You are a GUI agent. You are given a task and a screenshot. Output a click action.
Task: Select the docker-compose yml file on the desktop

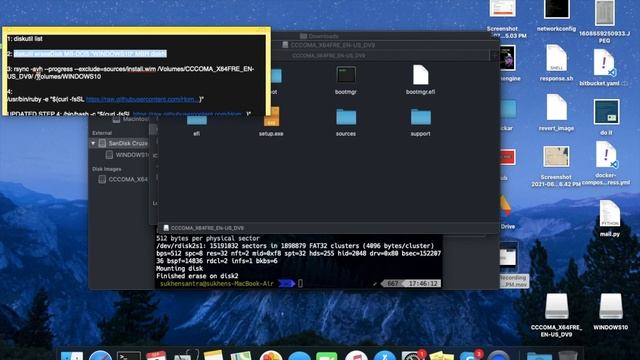coord(606,163)
